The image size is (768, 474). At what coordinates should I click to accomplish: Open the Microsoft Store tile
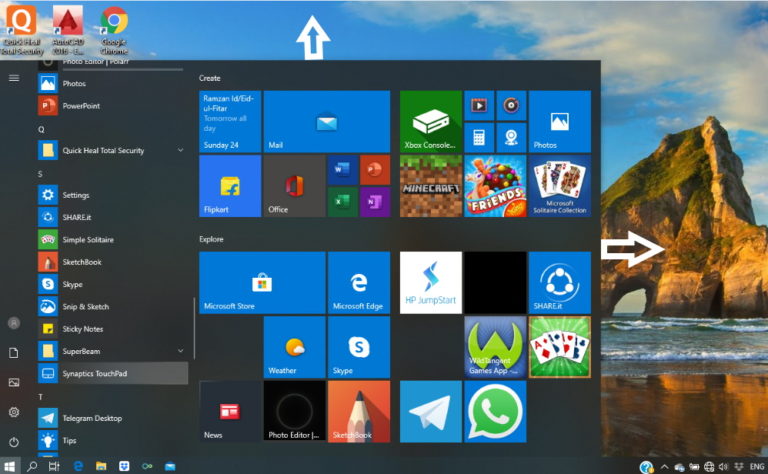(262, 283)
